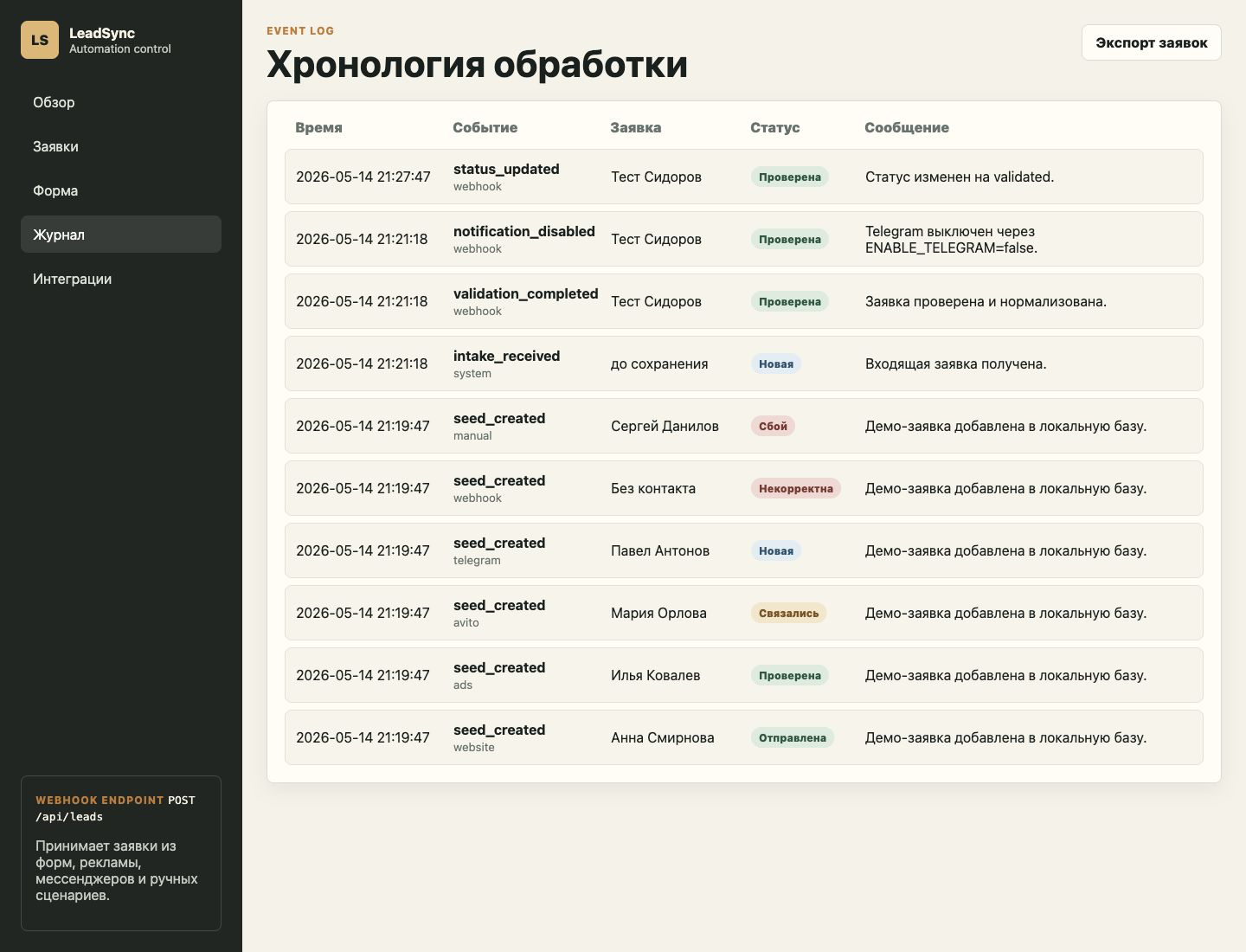This screenshot has width=1246, height=952.
Task: Click the Проверена badge in validation_completed row
Action: (x=789, y=301)
